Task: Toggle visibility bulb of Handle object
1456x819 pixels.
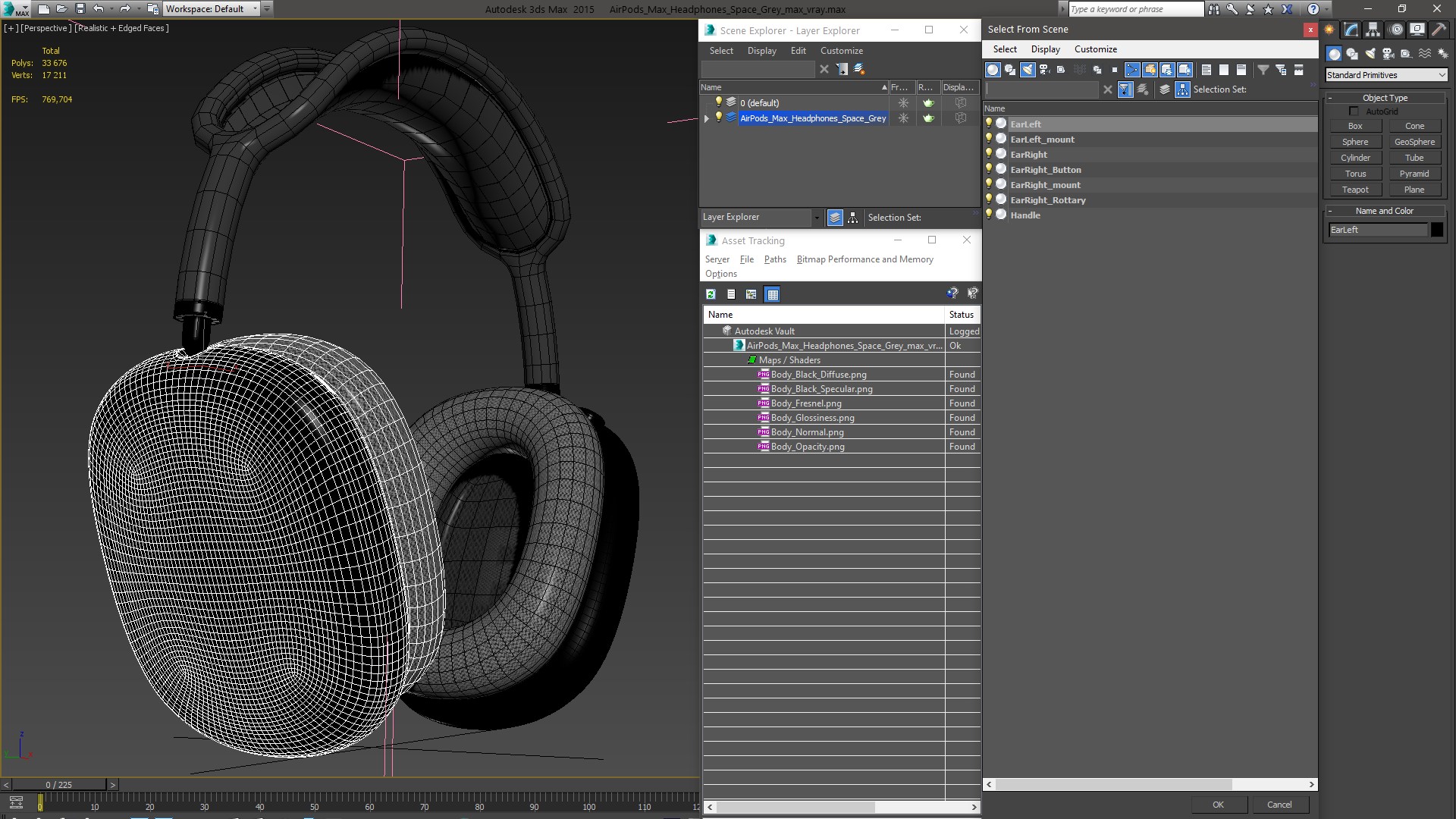Action: click(x=989, y=215)
